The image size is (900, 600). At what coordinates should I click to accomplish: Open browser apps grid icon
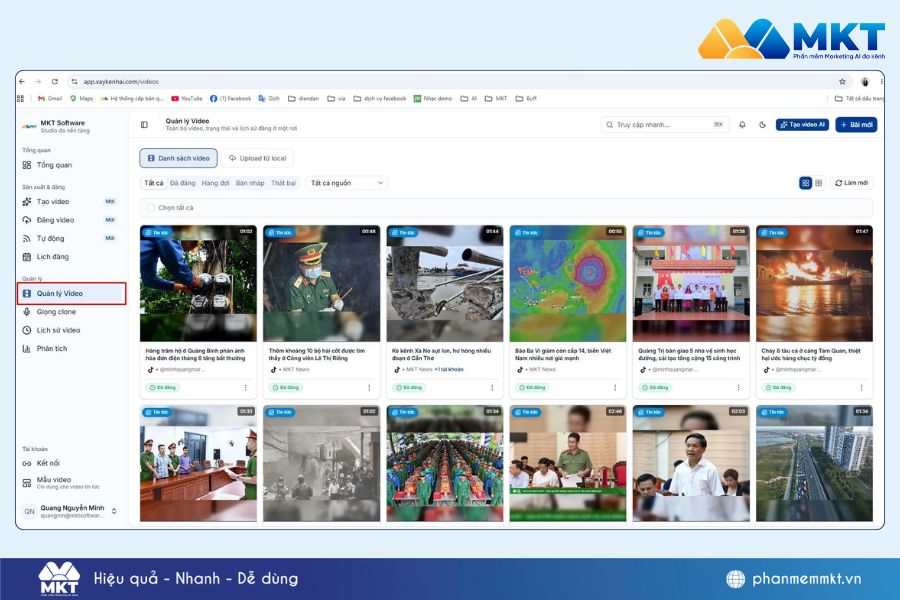click(x=21, y=99)
